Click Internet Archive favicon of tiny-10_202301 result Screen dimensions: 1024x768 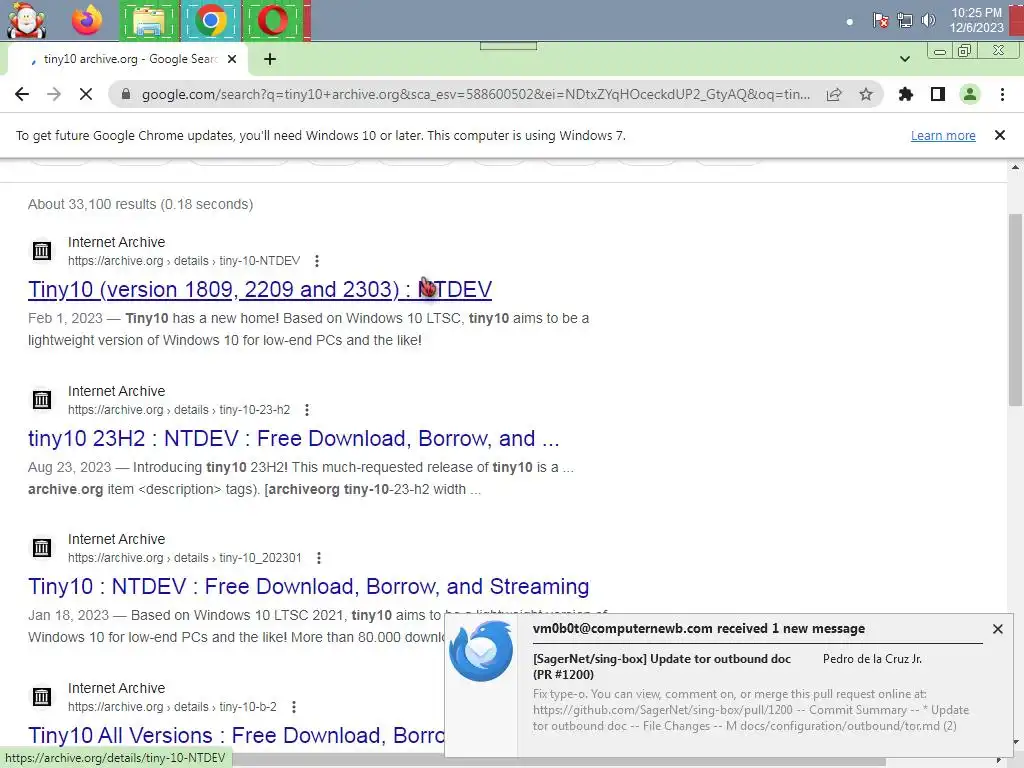(x=42, y=548)
